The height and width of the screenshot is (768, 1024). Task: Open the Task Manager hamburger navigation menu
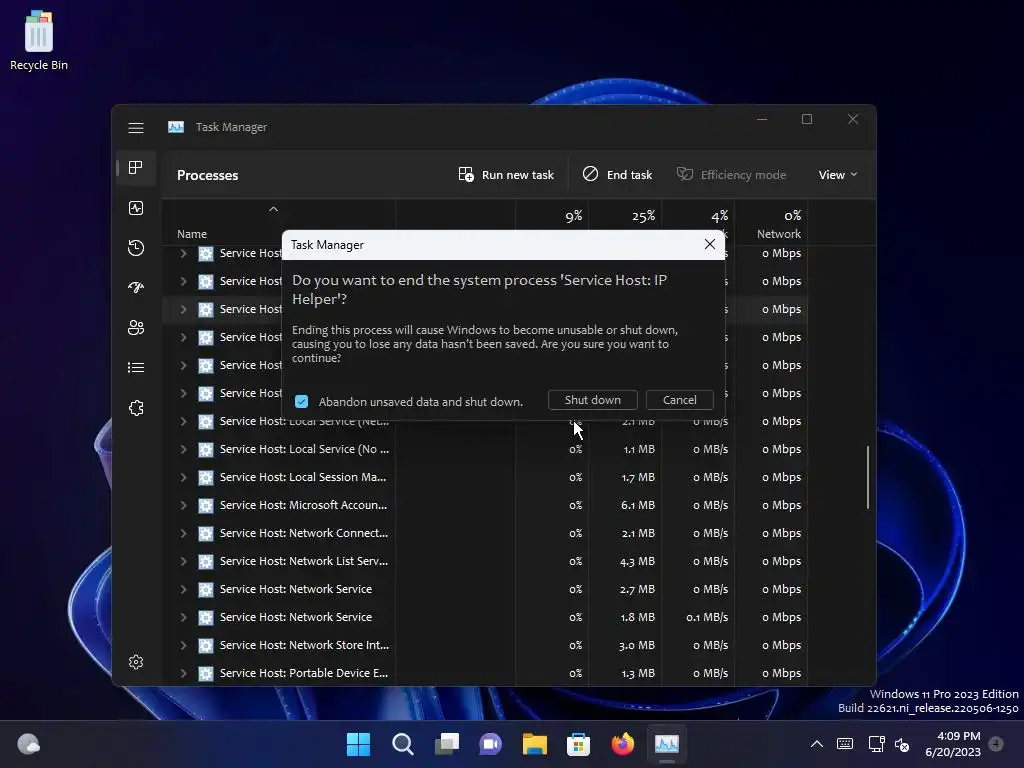coord(136,128)
